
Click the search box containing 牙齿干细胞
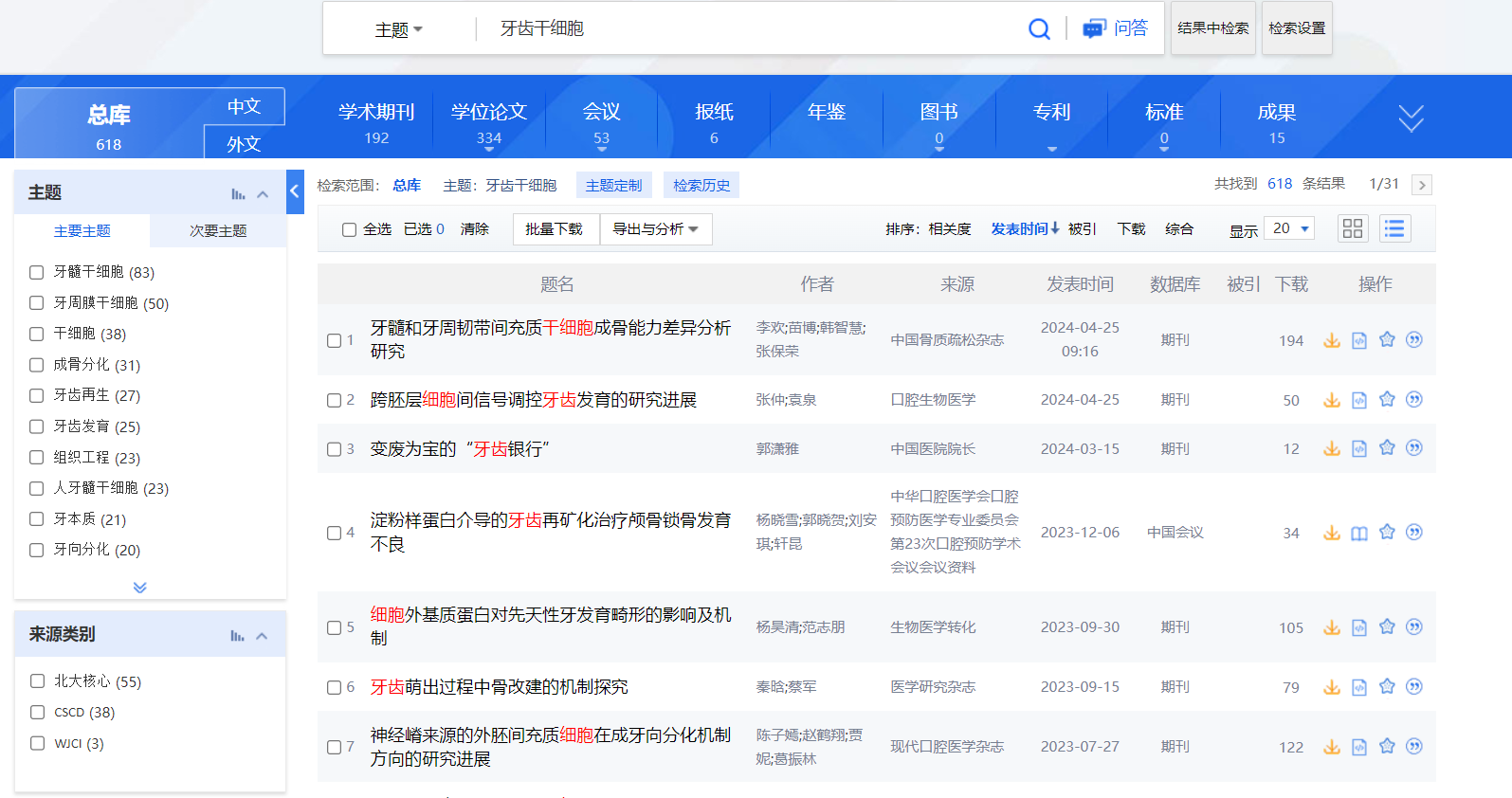(749, 29)
